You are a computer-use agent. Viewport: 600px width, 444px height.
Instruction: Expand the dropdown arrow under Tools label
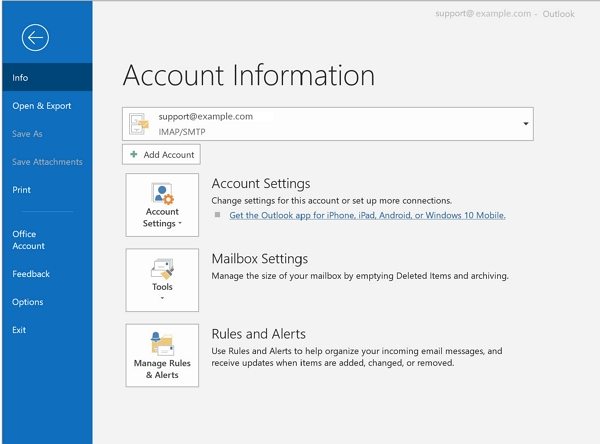coord(162,298)
